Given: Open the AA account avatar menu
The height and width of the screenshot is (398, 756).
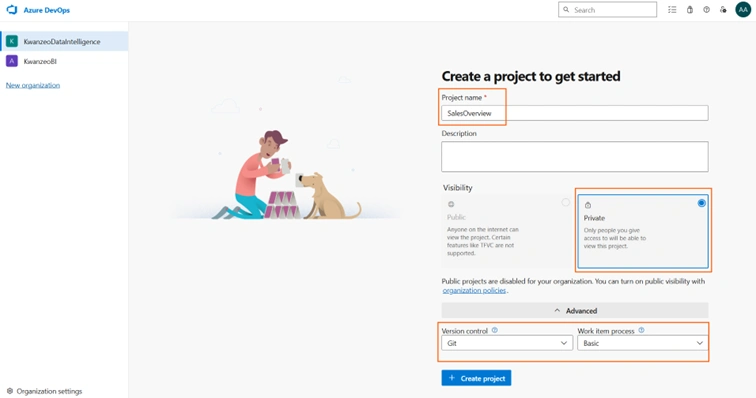Looking at the screenshot, I should pos(743,10).
